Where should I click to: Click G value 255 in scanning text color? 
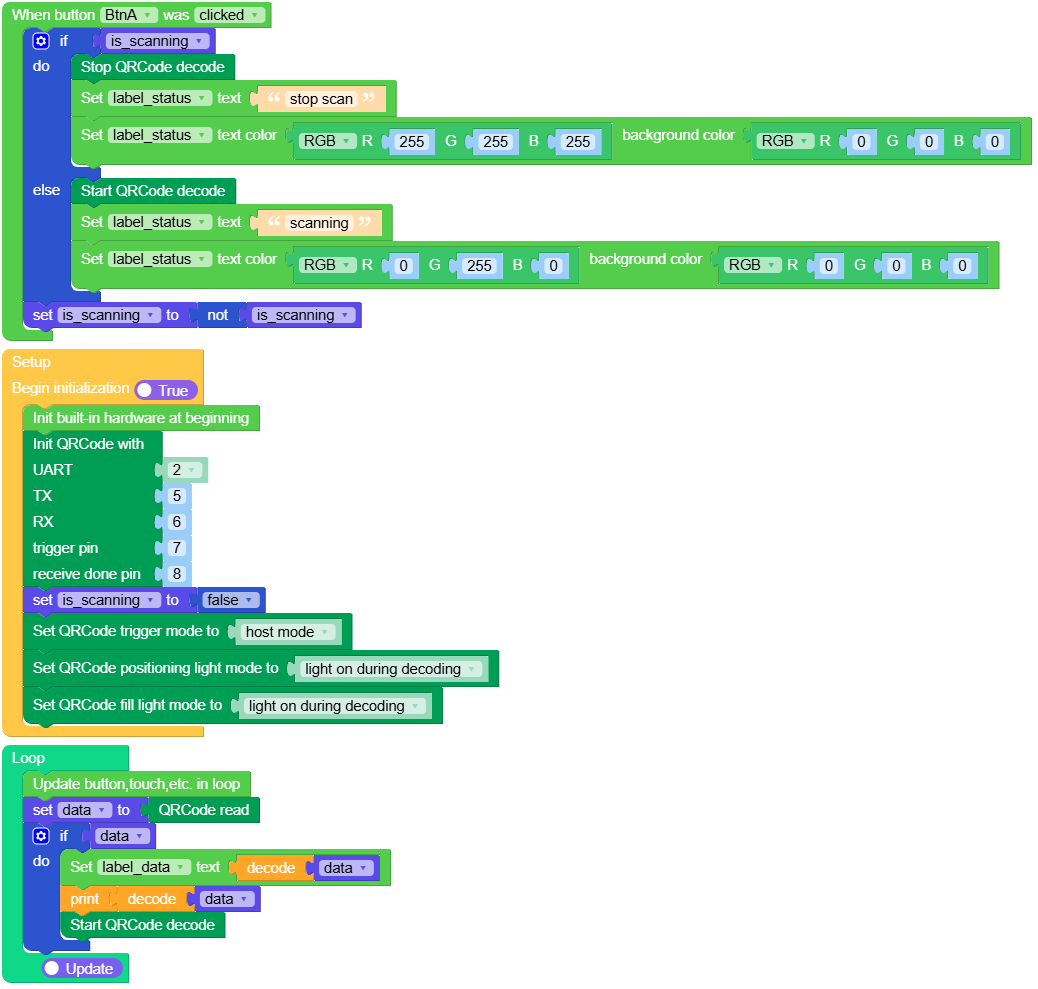pos(479,265)
